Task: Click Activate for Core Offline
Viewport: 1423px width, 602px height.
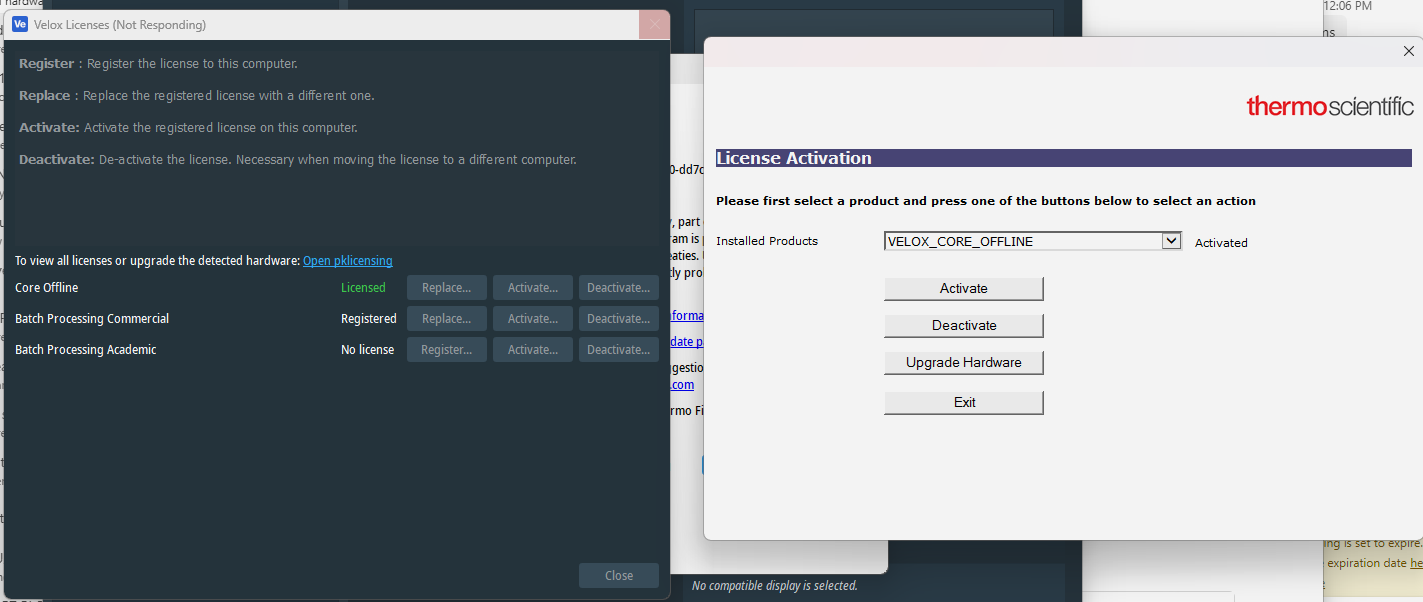Action: [x=533, y=288]
